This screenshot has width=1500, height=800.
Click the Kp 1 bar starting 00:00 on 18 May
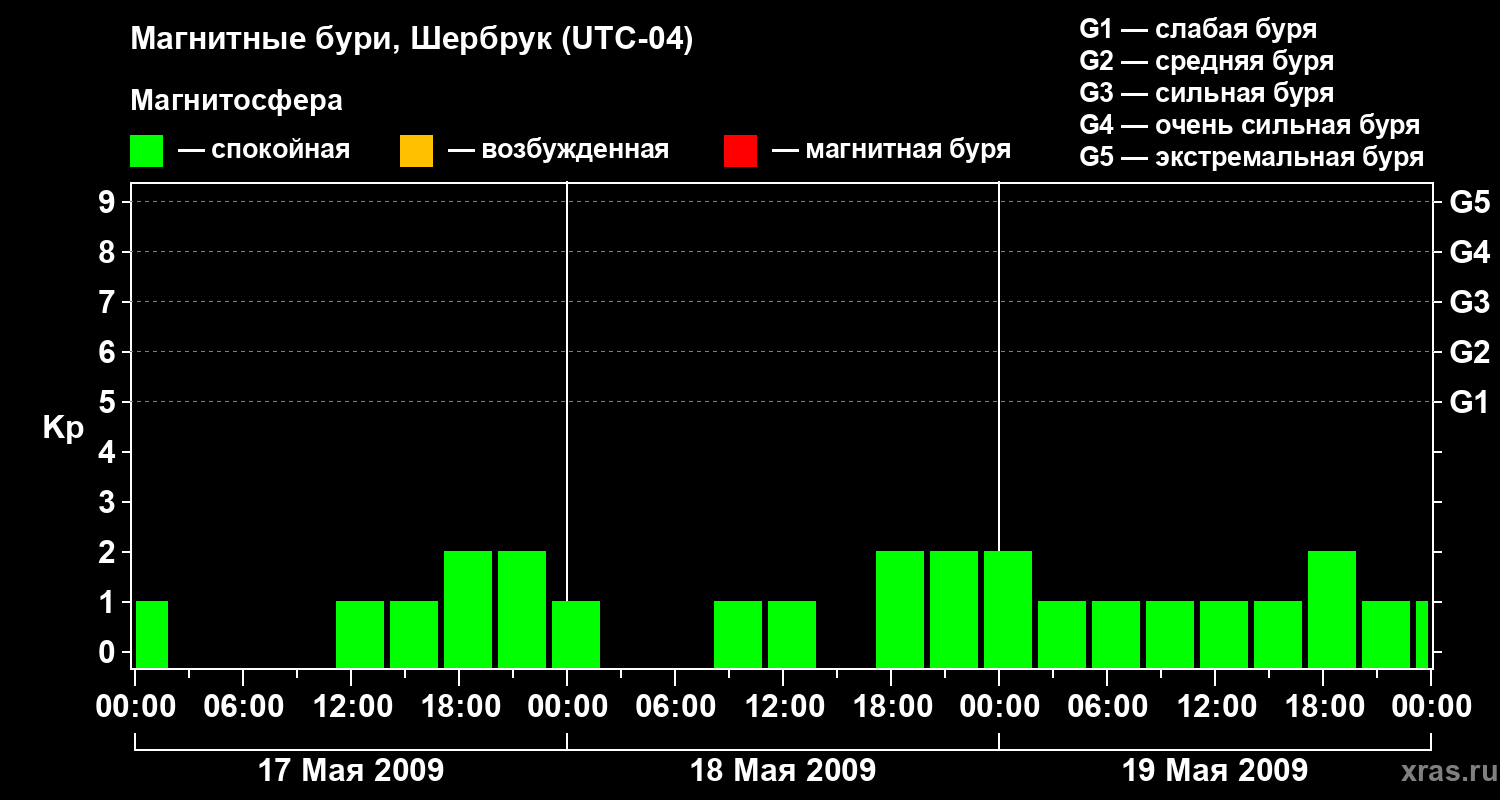pos(576,634)
